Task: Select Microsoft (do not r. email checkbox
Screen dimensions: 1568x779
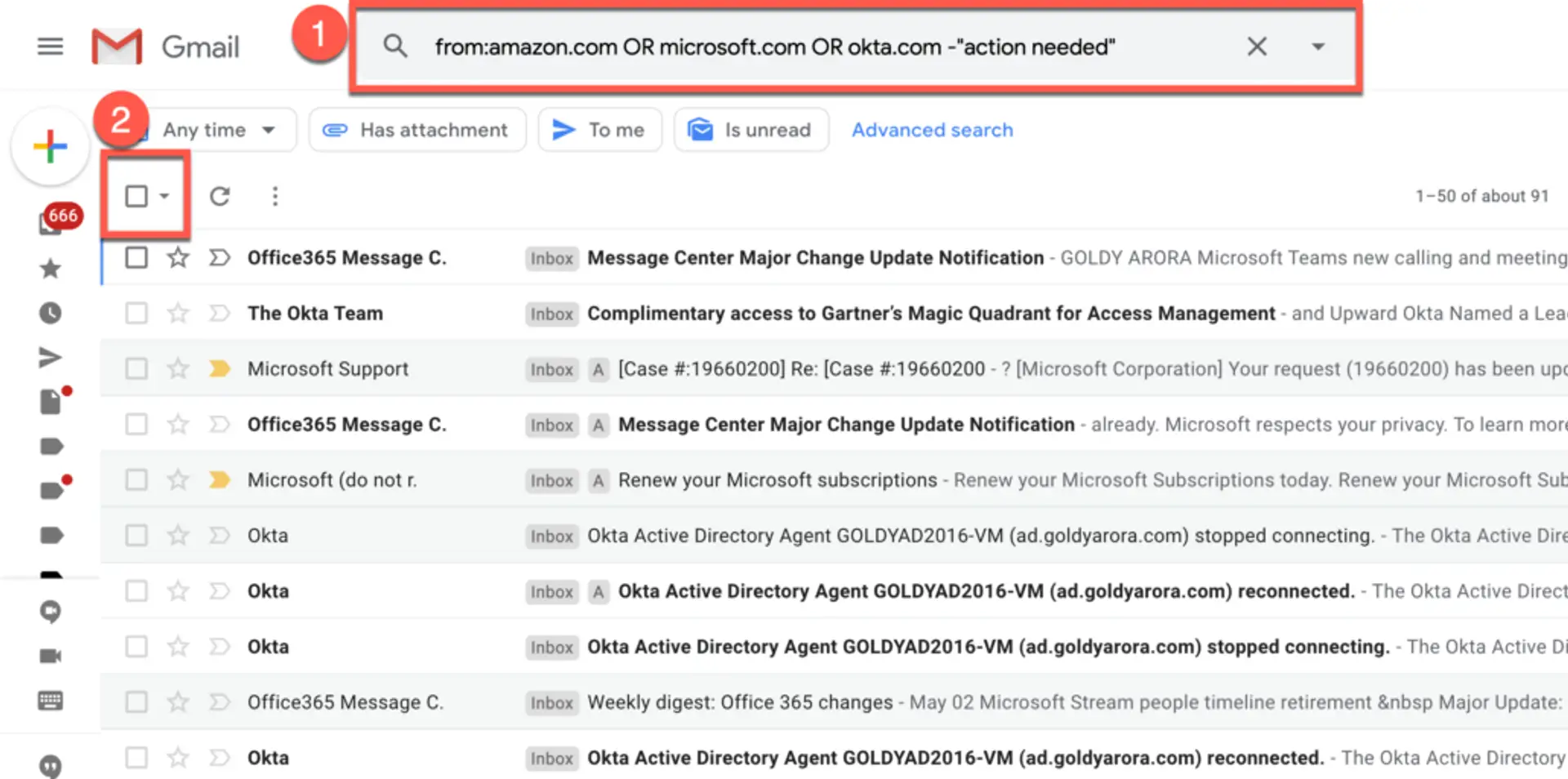Action: tap(136, 479)
